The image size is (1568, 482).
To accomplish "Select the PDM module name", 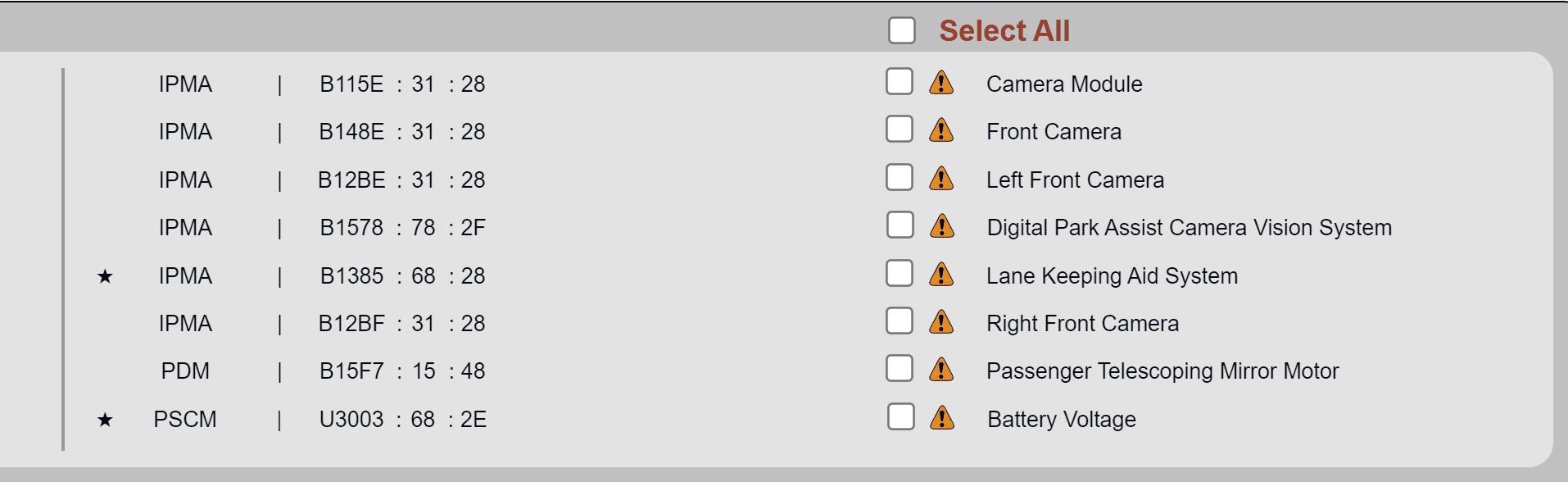I will tap(185, 371).
